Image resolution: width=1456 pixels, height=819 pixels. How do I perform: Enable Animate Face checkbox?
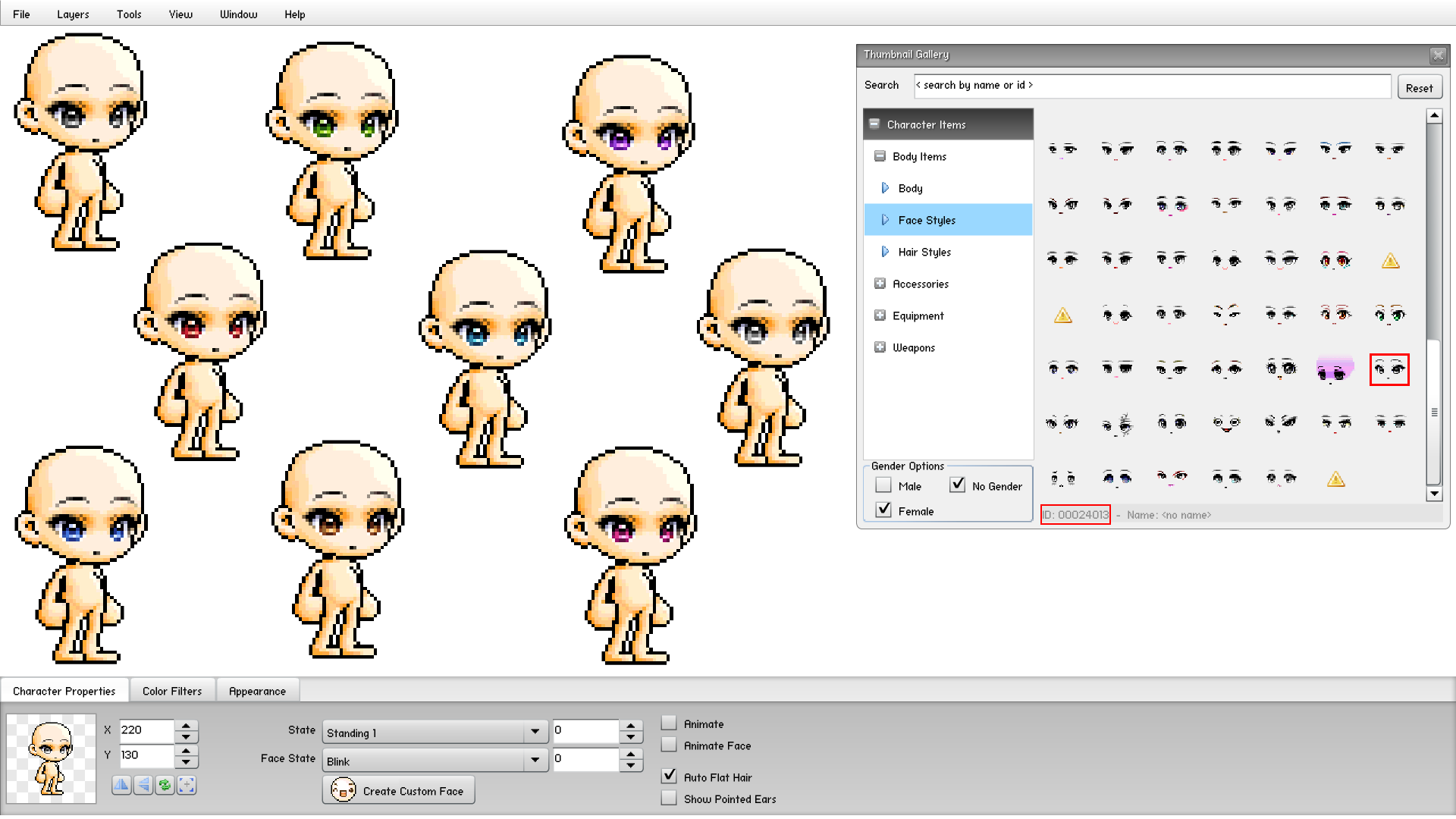669,745
